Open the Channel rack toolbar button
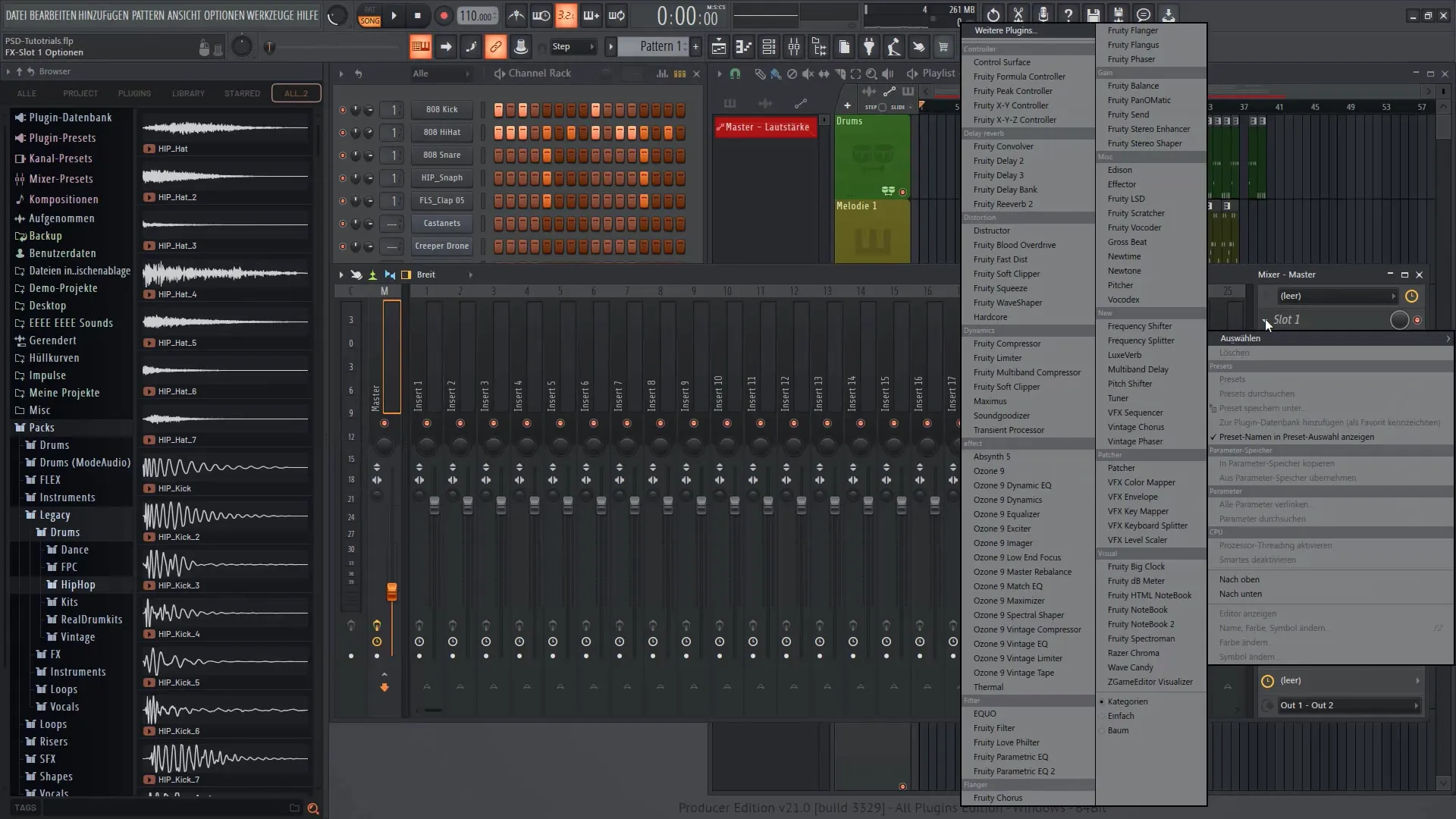This screenshot has height=819, width=1456. click(x=769, y=47)
